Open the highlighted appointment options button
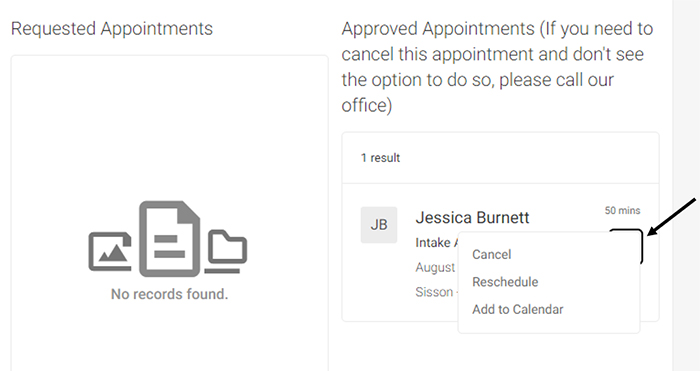 626,246
